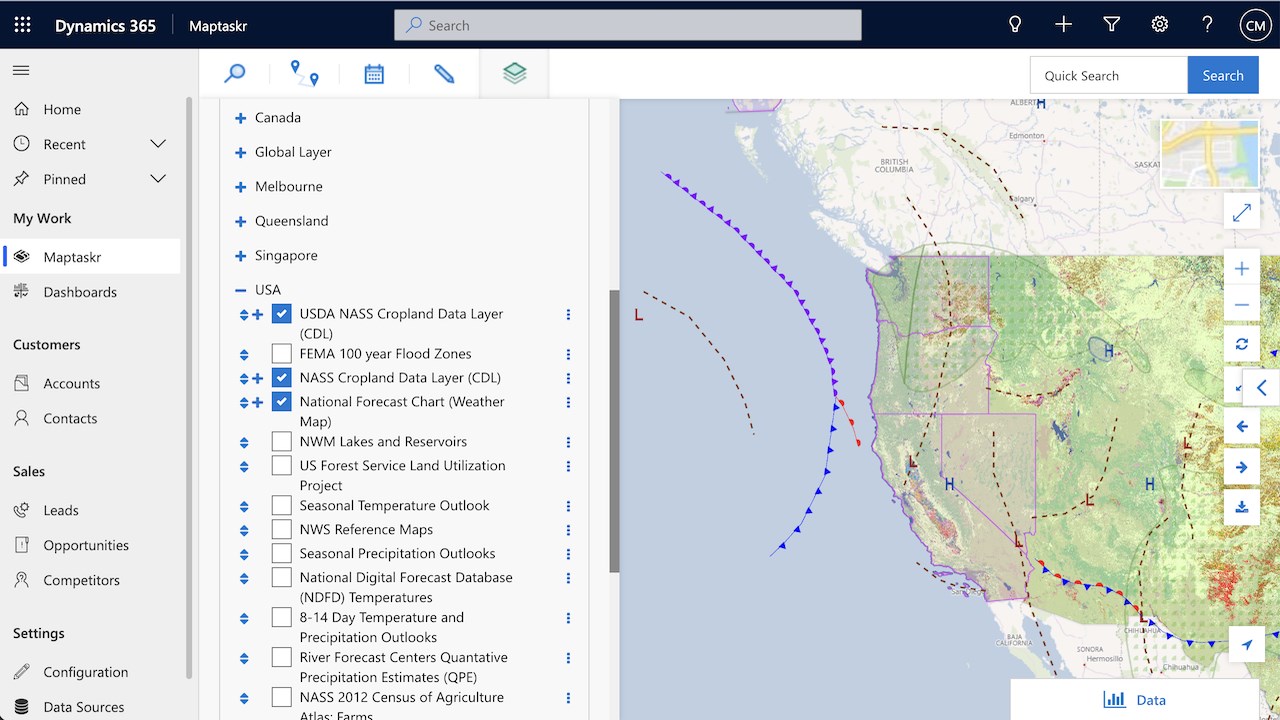
Task: Expand the Queensland layer group
Action: tap(240, 222)
